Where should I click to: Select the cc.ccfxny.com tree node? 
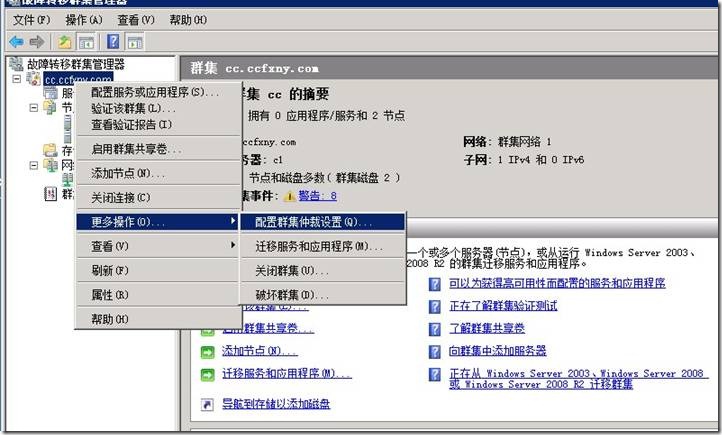pos(78,79)
